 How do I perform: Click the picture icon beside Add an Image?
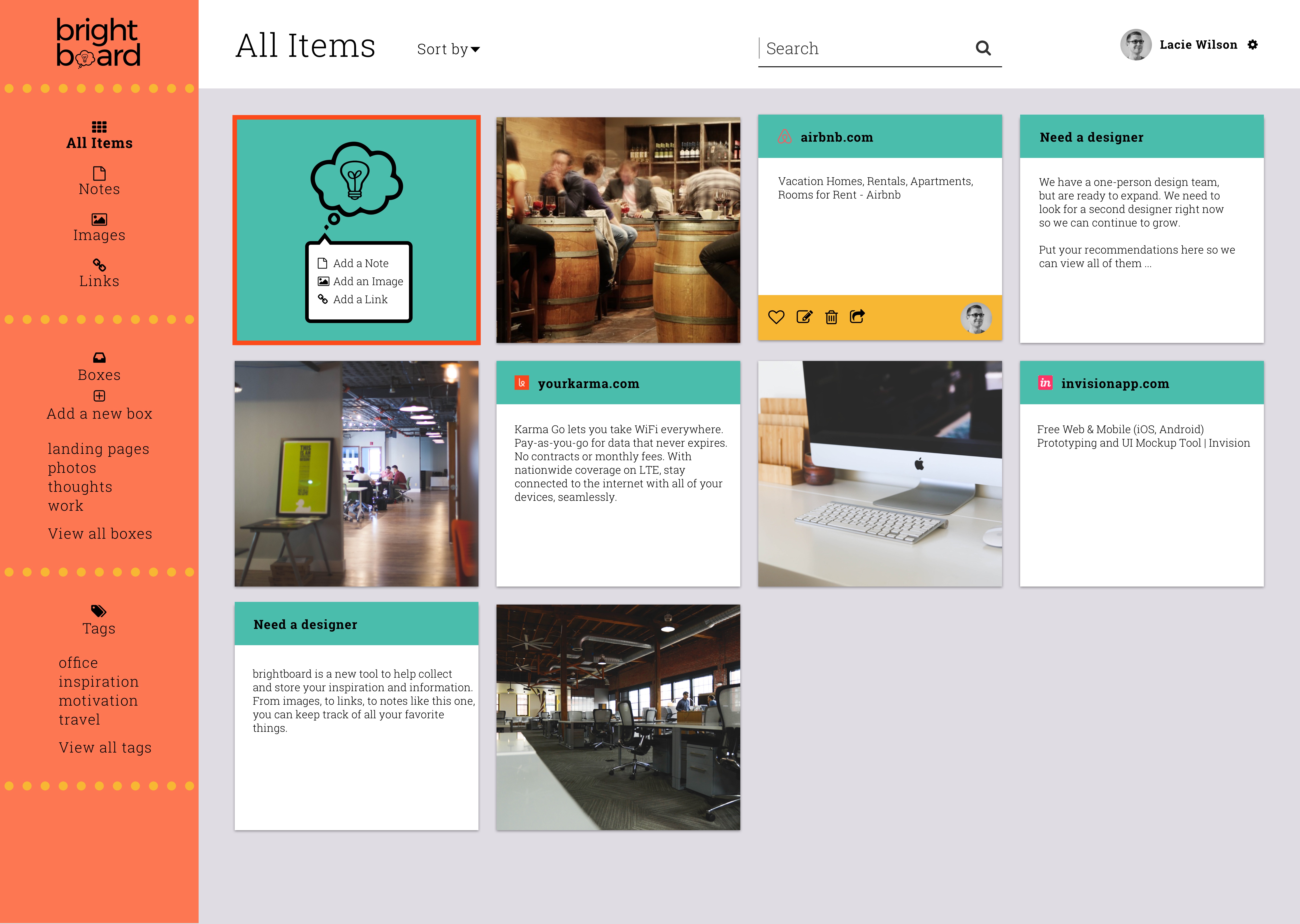click(x=323, y=281)
